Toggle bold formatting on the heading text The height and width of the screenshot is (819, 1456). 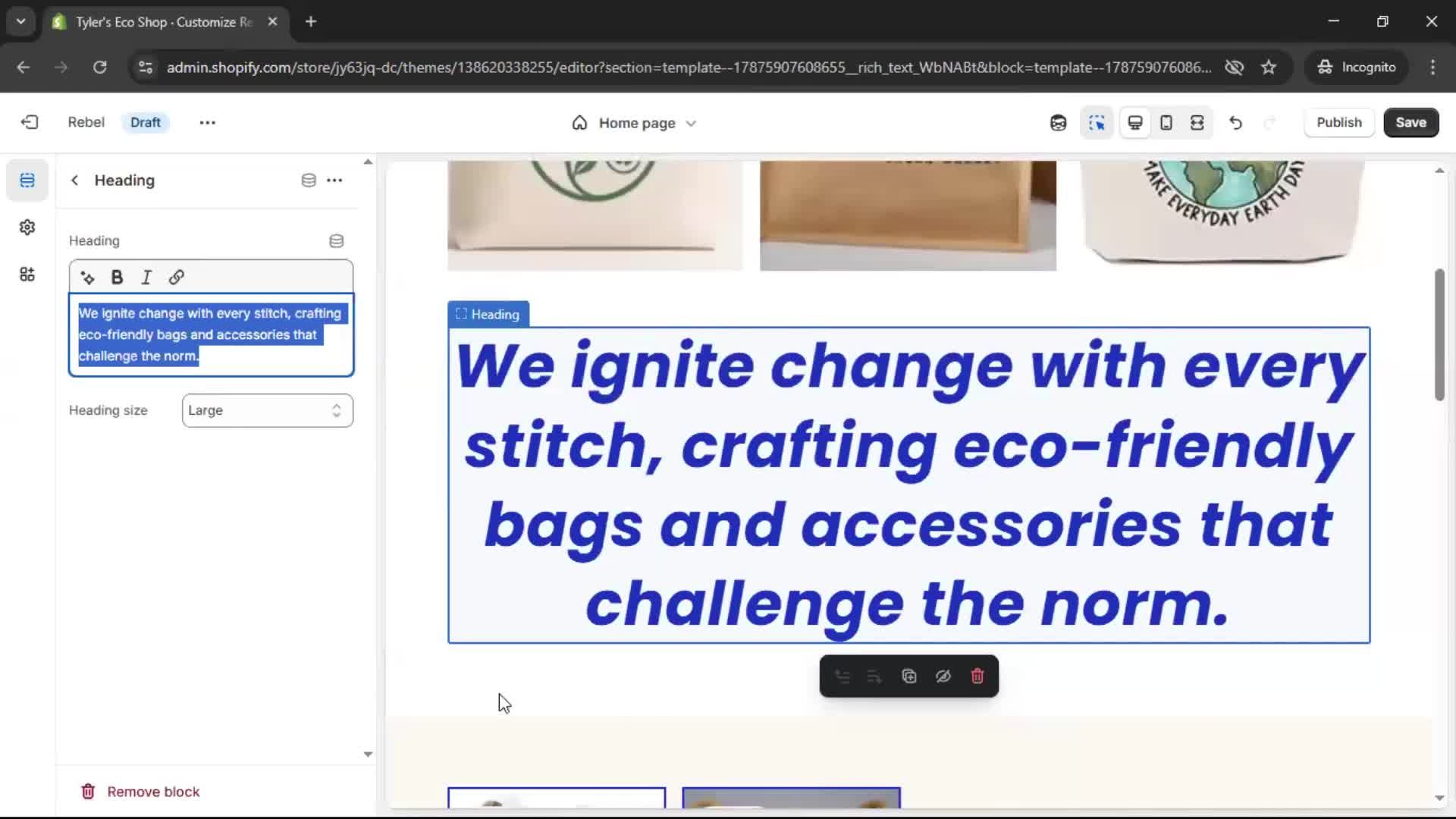[x=117, y=277]
